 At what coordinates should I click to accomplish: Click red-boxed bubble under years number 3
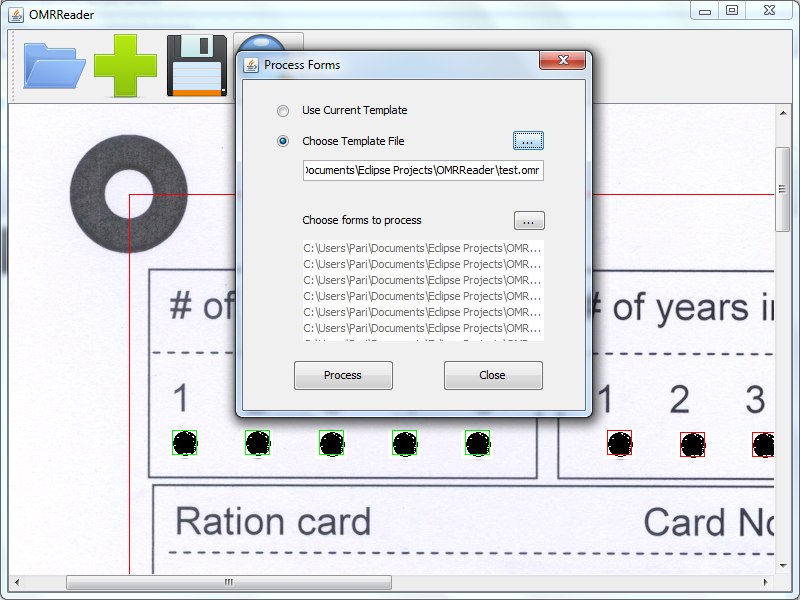click(763, 444)
